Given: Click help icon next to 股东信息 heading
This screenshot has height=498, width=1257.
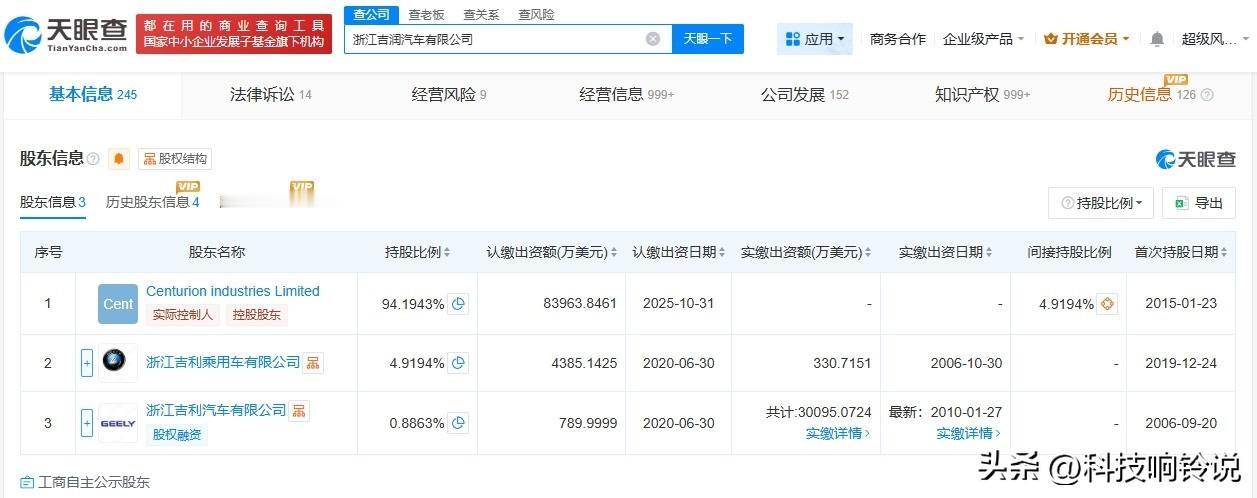Looking at the screenshot, I should (x=93, y=159).
